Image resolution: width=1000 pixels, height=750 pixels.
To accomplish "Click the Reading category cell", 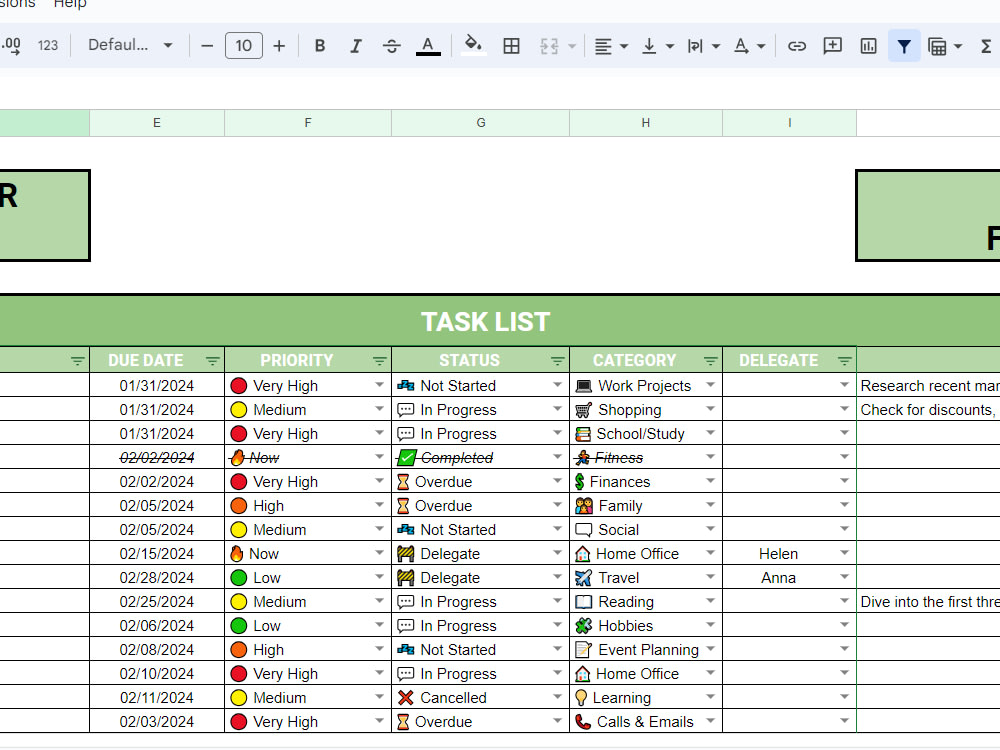I will click(x=646, y=602).
